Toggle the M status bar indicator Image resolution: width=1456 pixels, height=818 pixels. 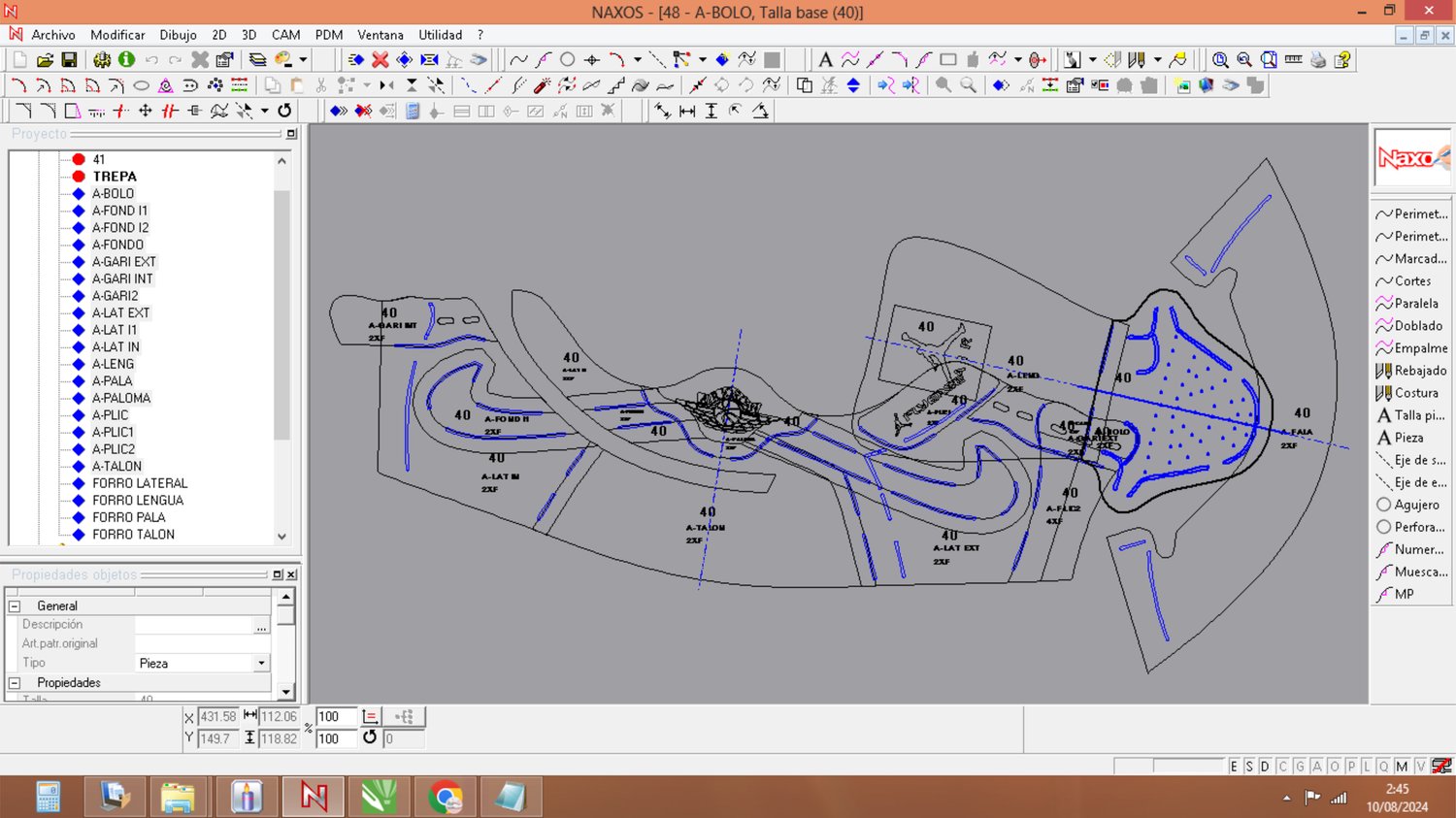click(x=1402, y=767)
